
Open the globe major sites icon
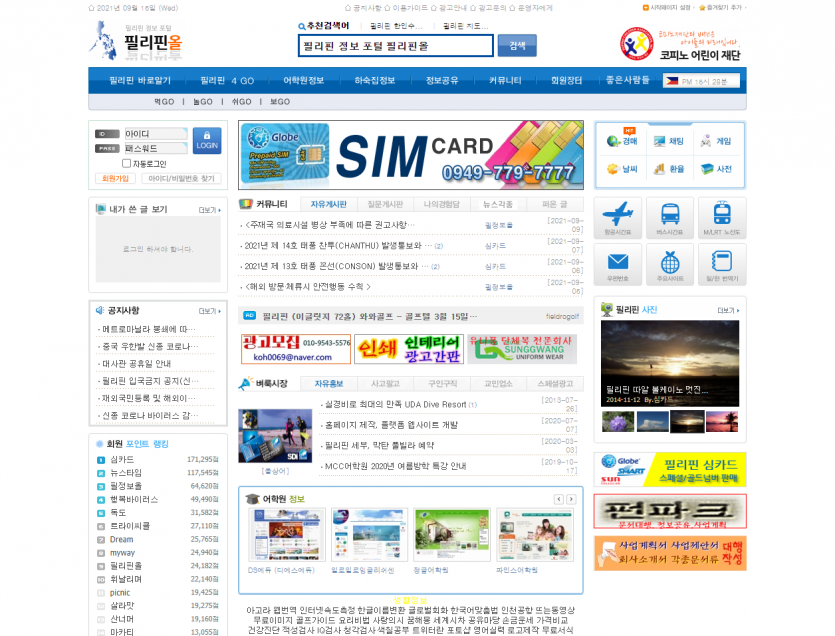(x=669, y=265)
